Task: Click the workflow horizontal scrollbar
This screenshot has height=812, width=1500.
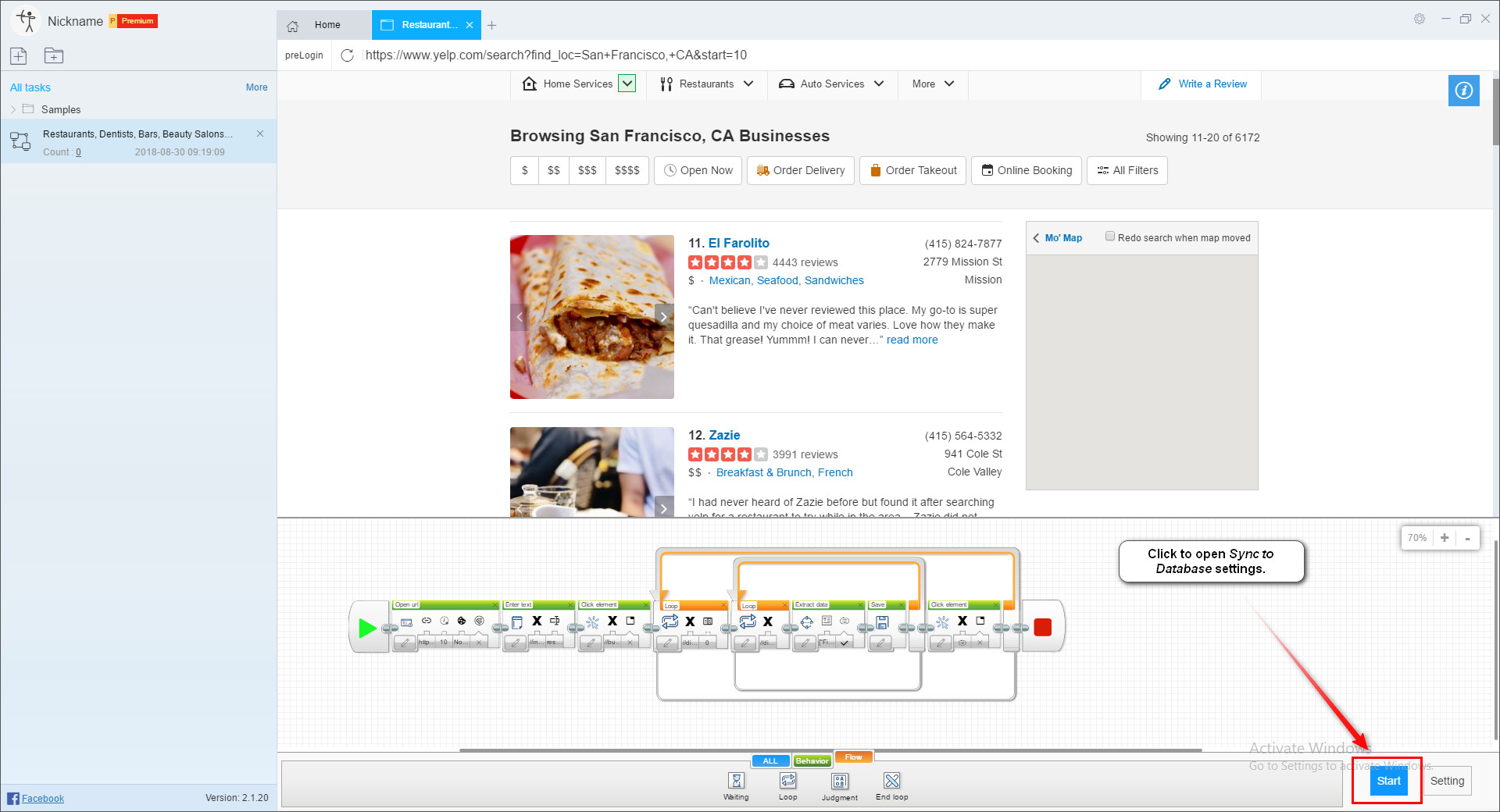Action: coord(830,750)
